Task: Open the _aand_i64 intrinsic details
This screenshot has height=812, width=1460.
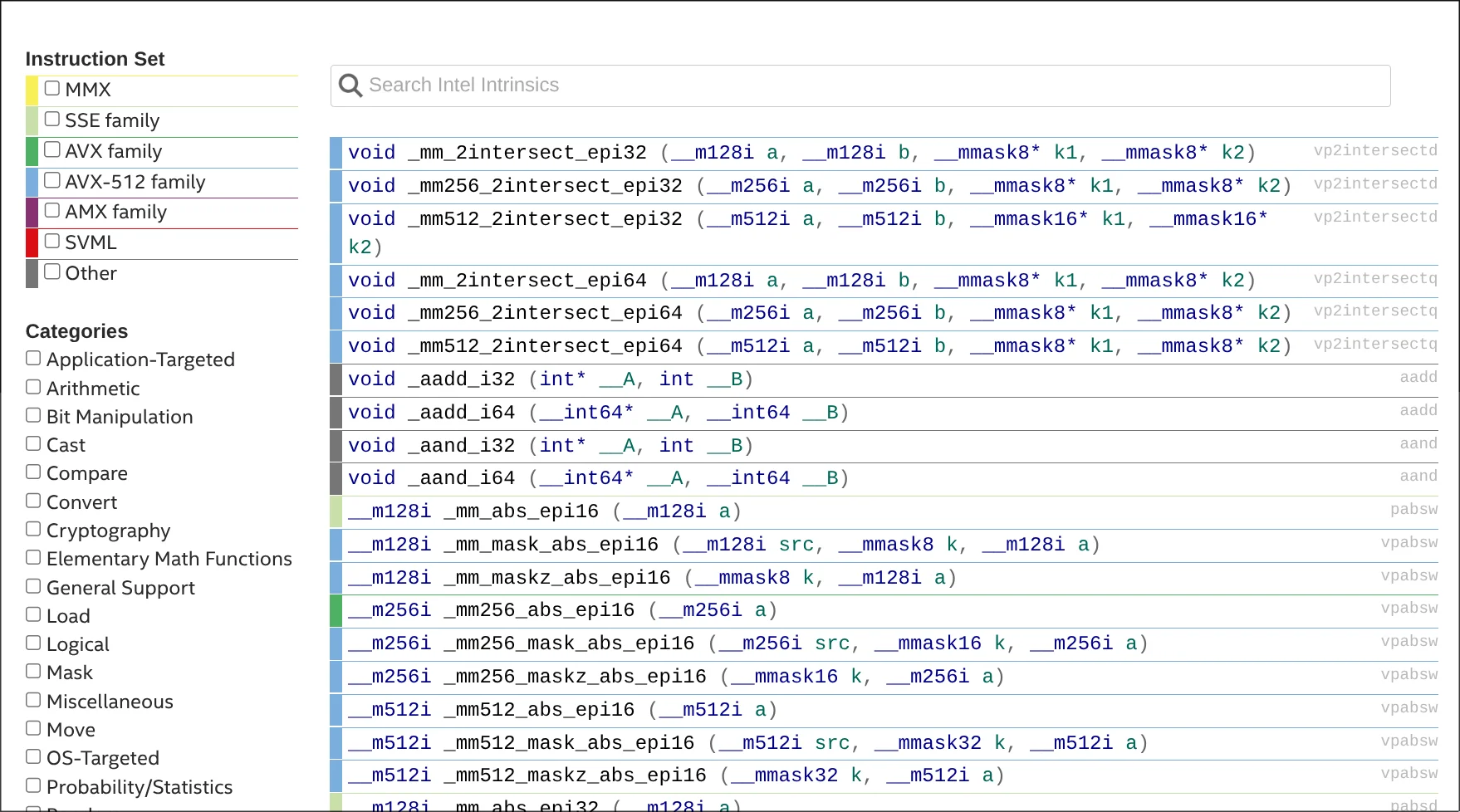Action: click(884, 478)
